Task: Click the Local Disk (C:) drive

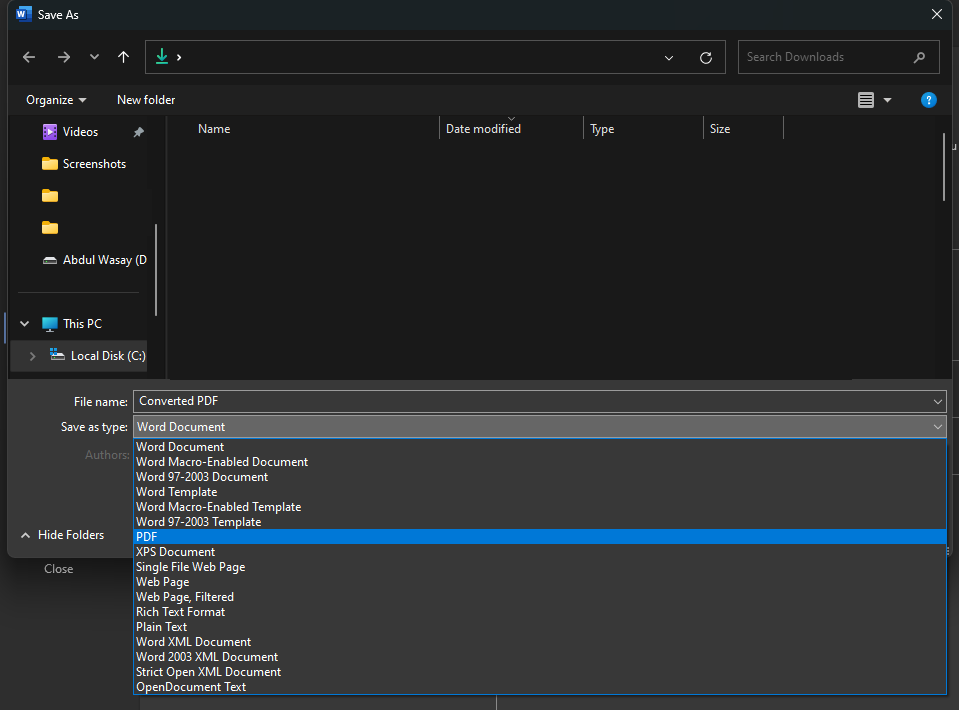Action: pyautogui.click(x=107, y=356)
